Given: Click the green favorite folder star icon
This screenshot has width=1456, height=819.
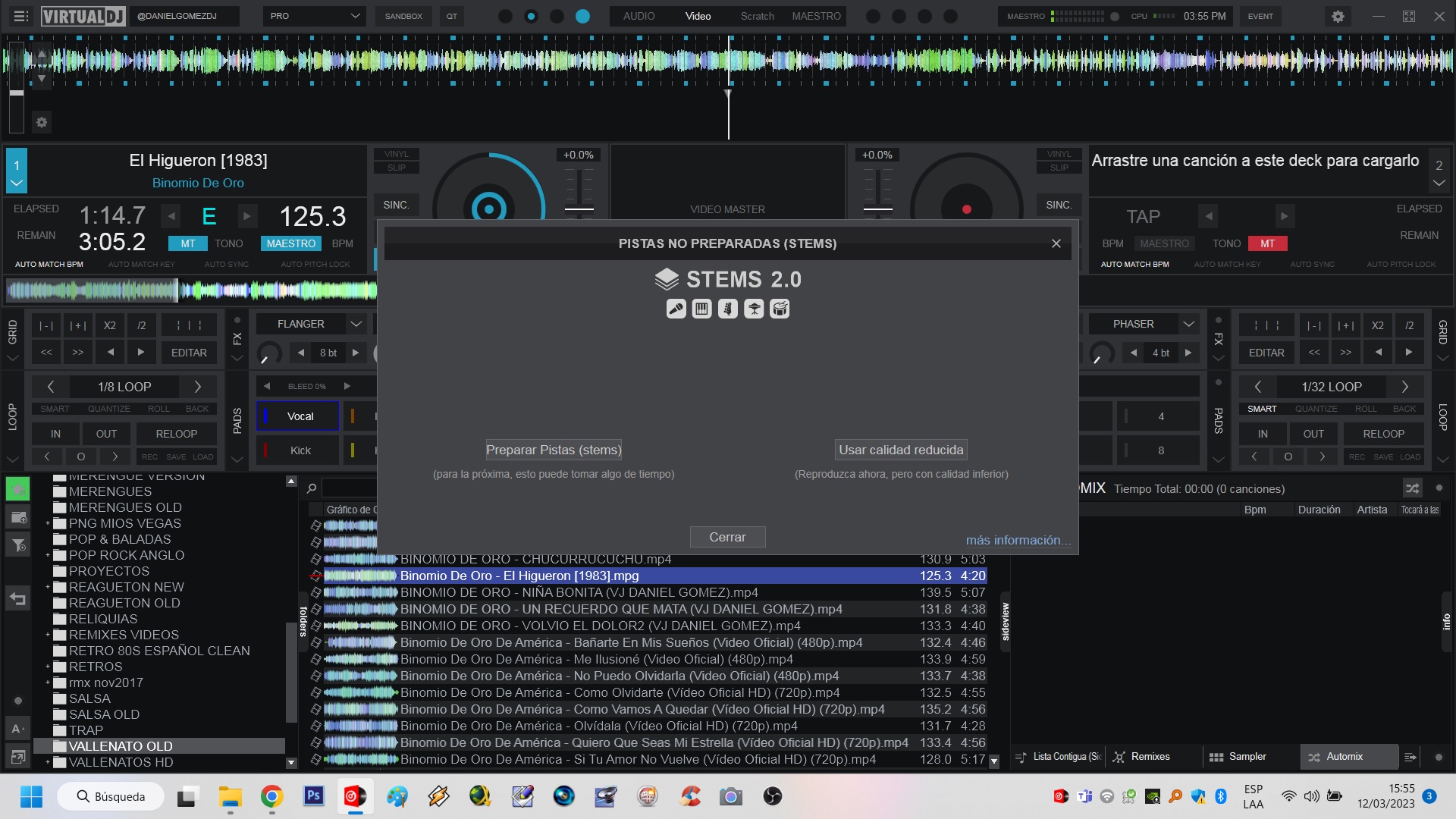Looking at the screenshot, I should (17, 488).
